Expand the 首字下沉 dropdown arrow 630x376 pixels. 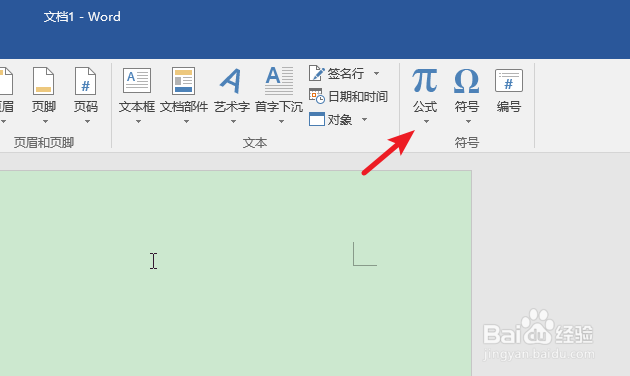tap(281, 121)
